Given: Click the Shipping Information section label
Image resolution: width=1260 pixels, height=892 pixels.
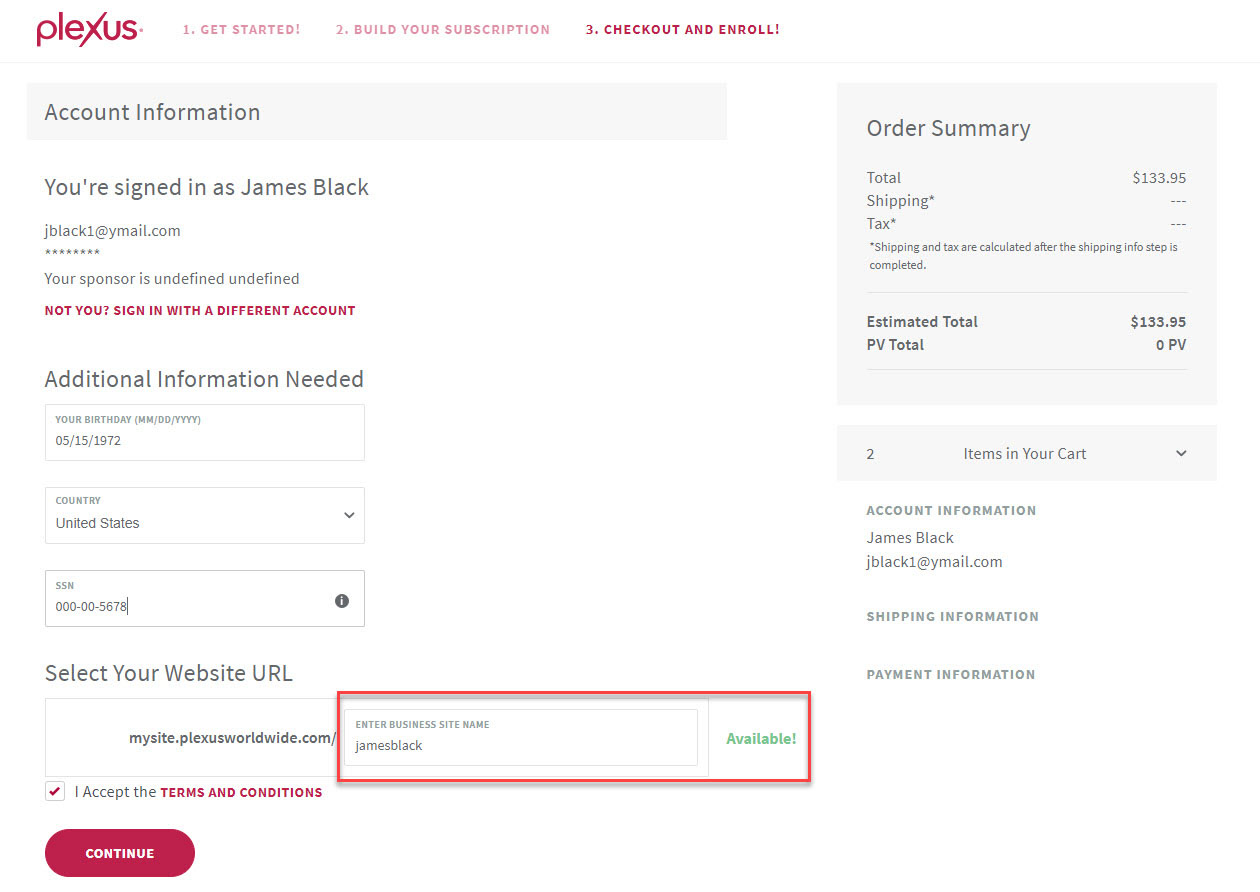Looking at the screenshot, I should (x=952, y=616).
